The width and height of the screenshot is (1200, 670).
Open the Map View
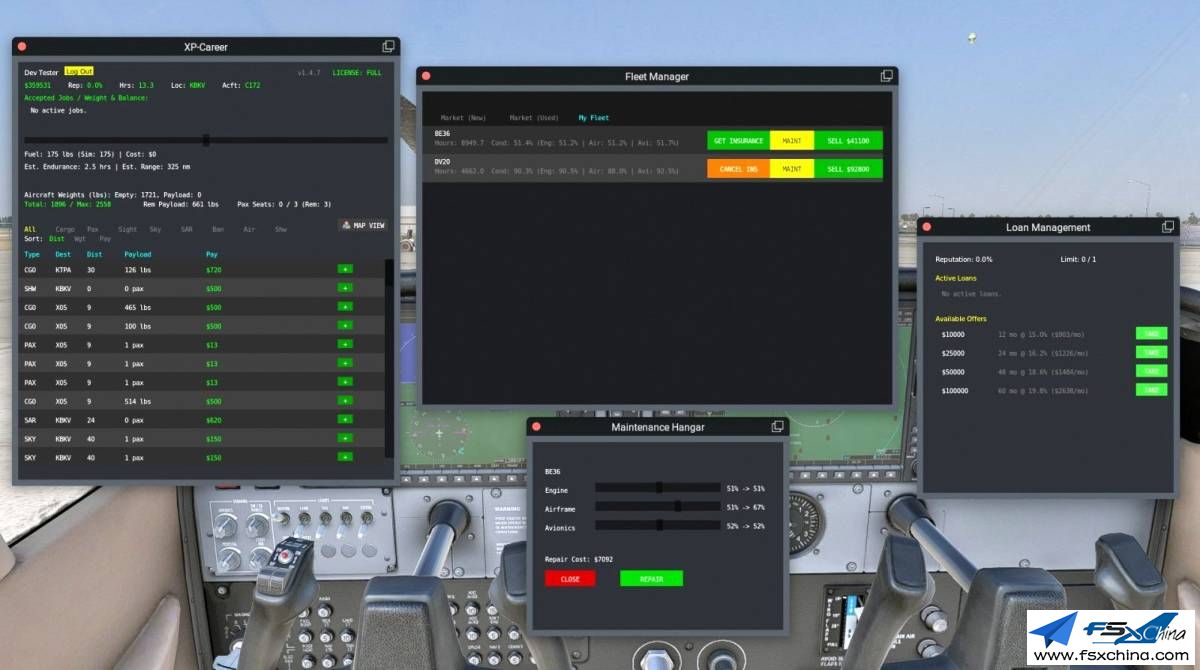point(363,226)
